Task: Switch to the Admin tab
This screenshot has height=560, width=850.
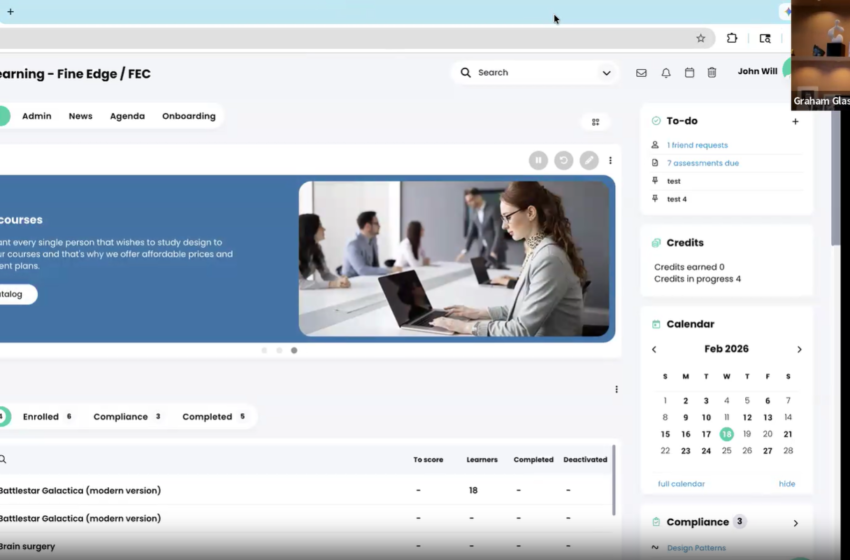Action: click(37, 116)
